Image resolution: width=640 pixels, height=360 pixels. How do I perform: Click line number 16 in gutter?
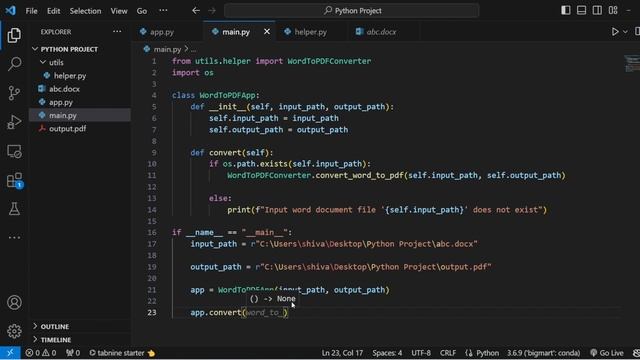coord(152,233)
